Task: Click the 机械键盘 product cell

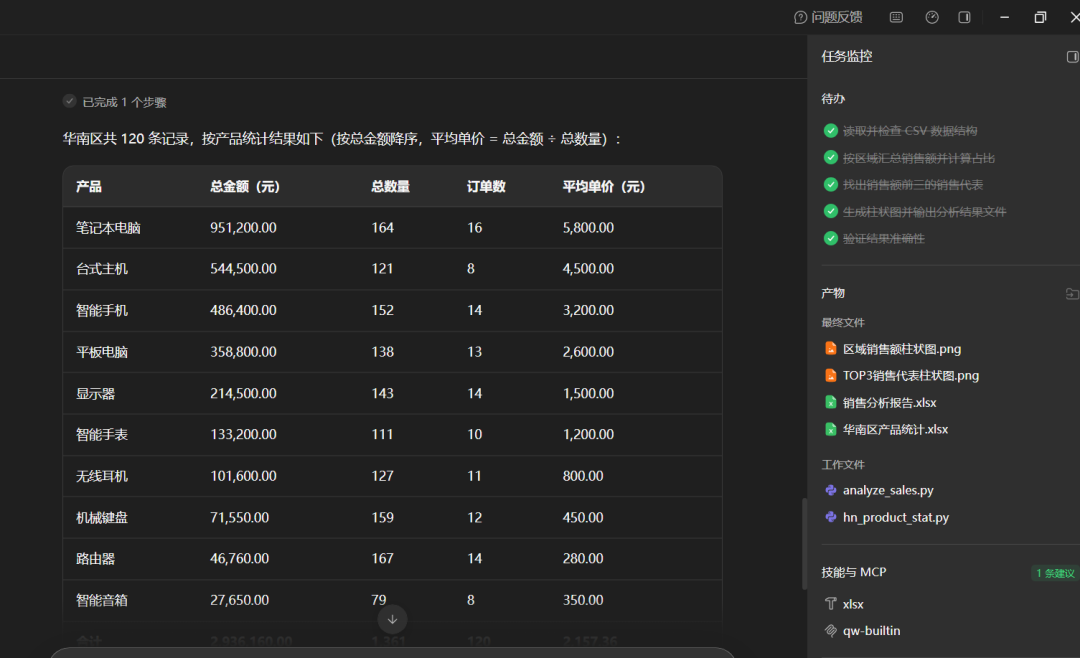Action: coord(102,517)
